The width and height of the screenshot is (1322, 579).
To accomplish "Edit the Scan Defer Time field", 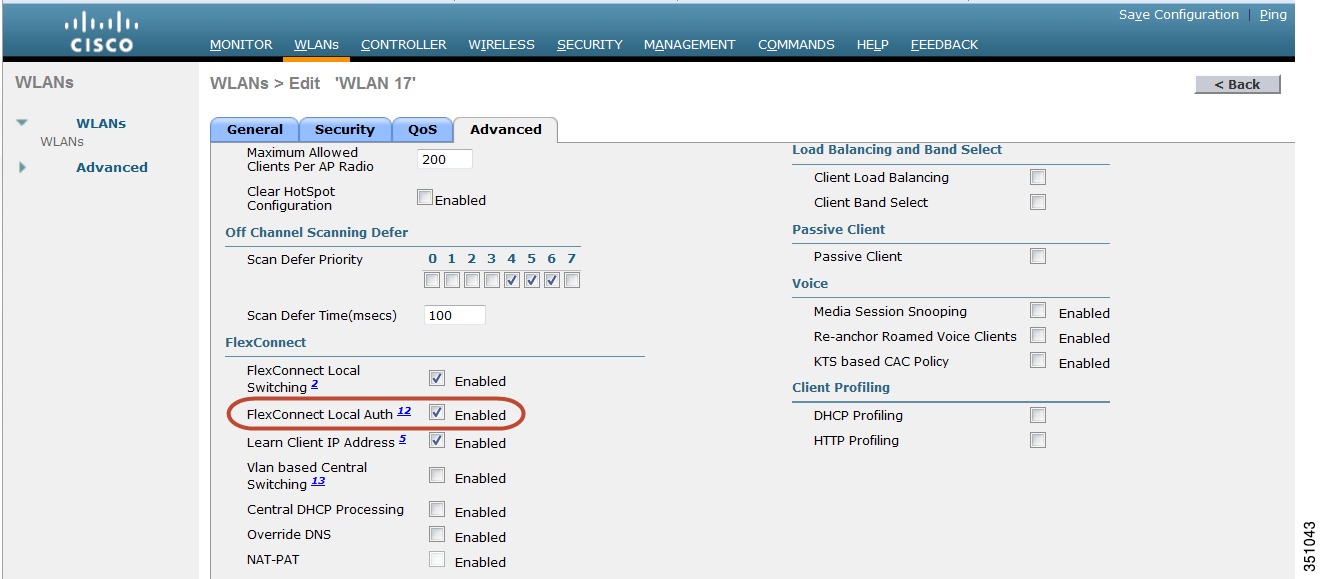I will point(456,315).
